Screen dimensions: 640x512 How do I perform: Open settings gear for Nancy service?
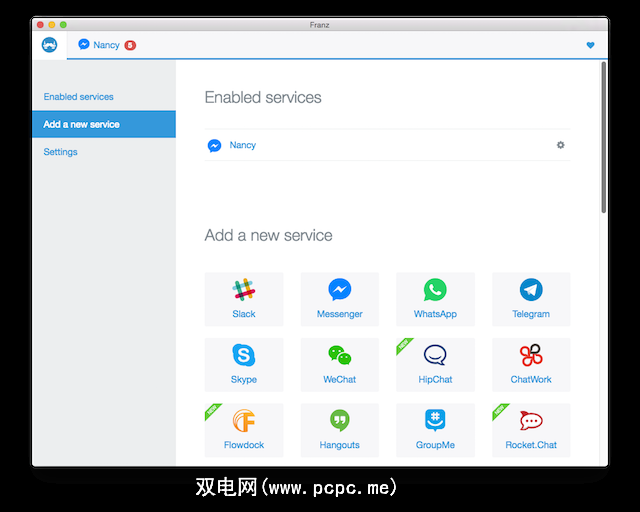560,145
